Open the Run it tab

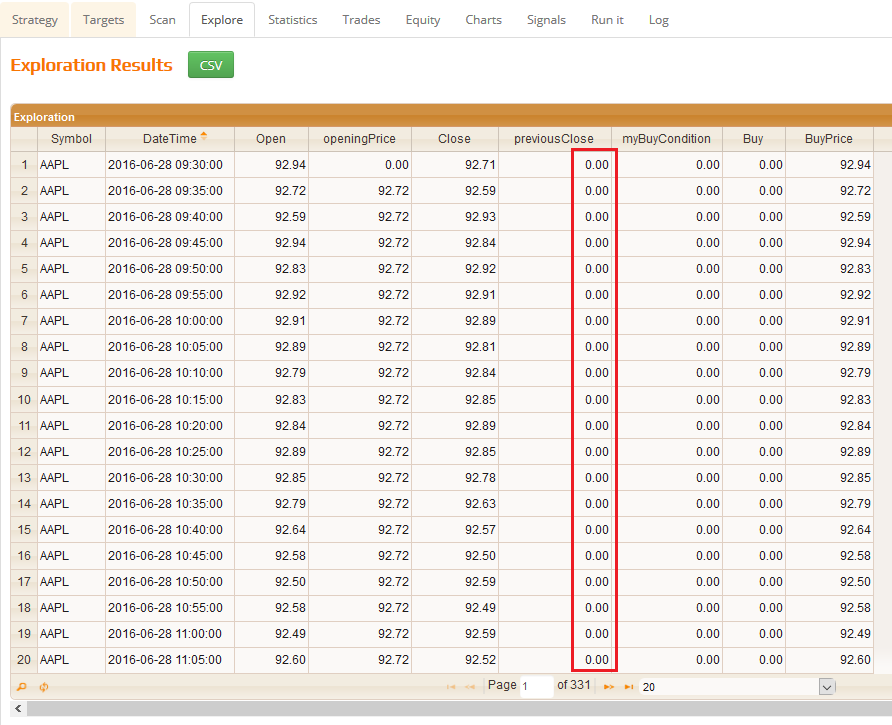point(607,20)
